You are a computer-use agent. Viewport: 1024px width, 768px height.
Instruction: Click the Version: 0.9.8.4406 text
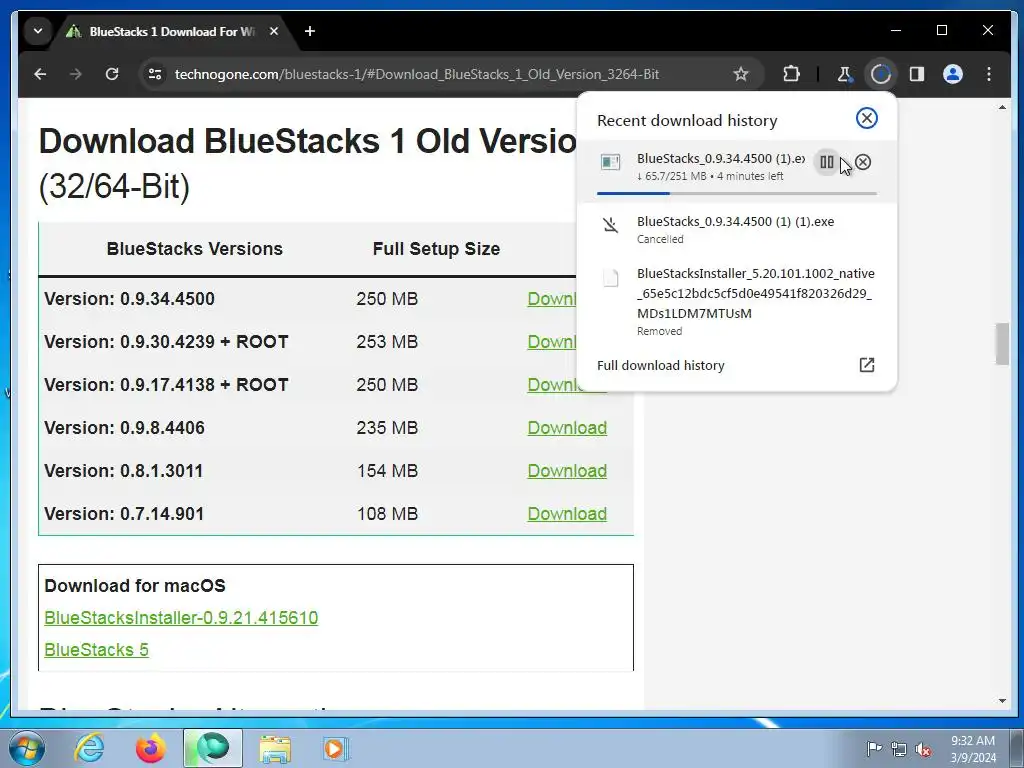(124, 428)
